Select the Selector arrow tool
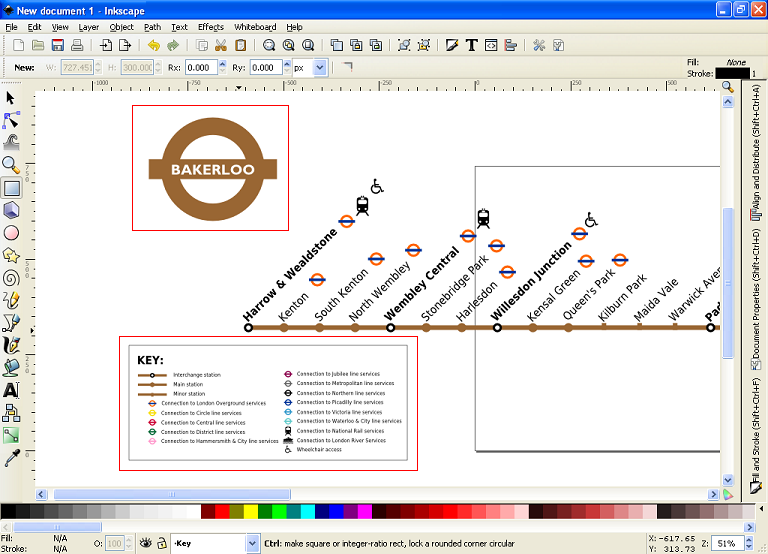This screenshot has width=768, height=554. point(11,98)
